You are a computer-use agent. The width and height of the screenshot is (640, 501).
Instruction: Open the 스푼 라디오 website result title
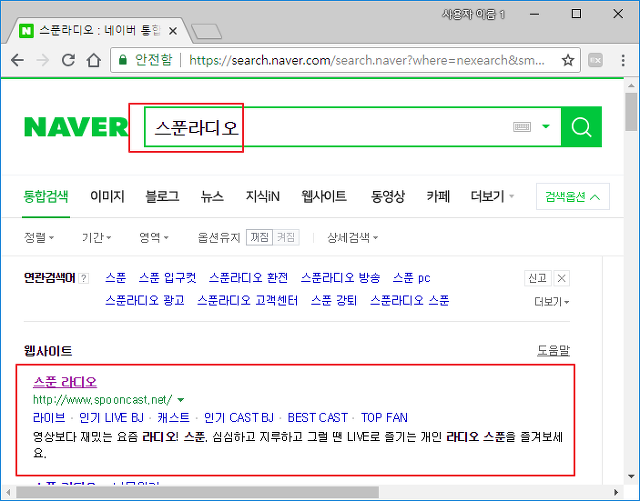[65, 382]
